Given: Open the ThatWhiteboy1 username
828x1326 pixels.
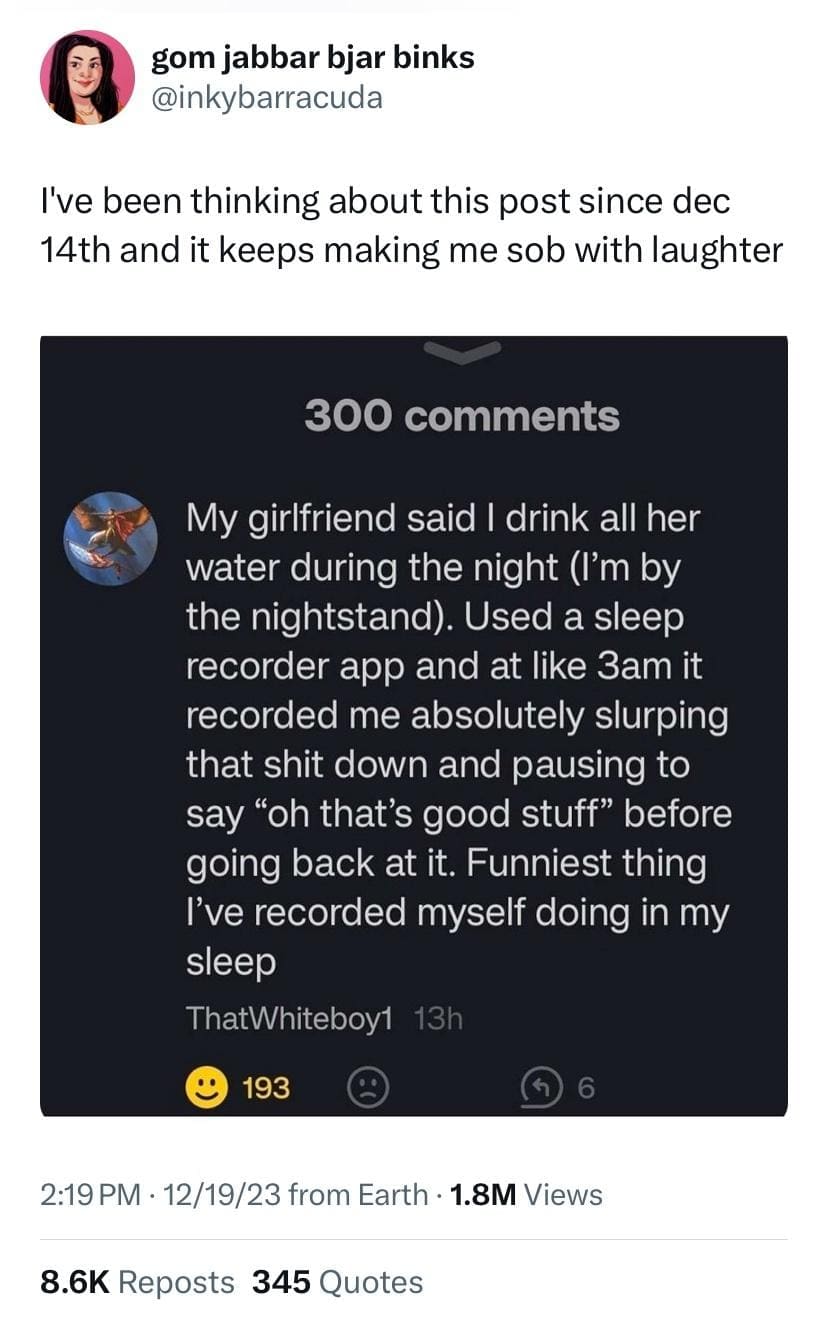Looking at the screenshot, I should [291, 1019].
